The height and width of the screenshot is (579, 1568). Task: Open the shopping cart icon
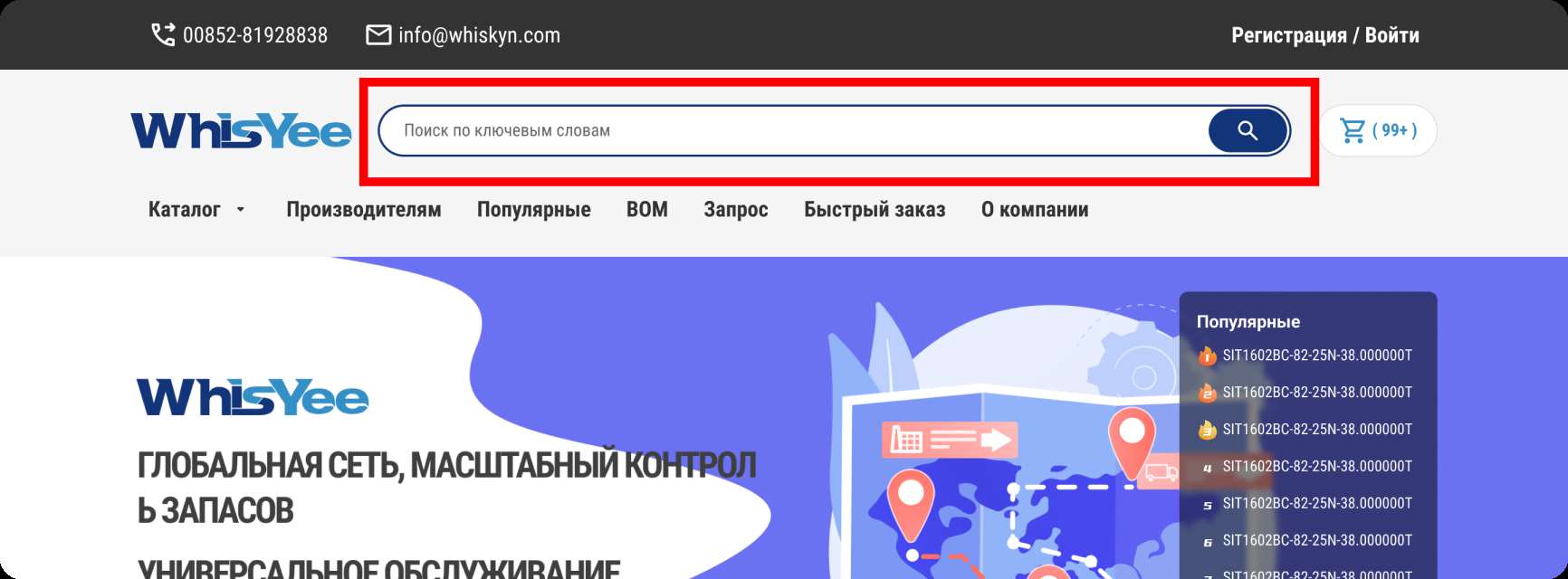(x=1353, y=130)
